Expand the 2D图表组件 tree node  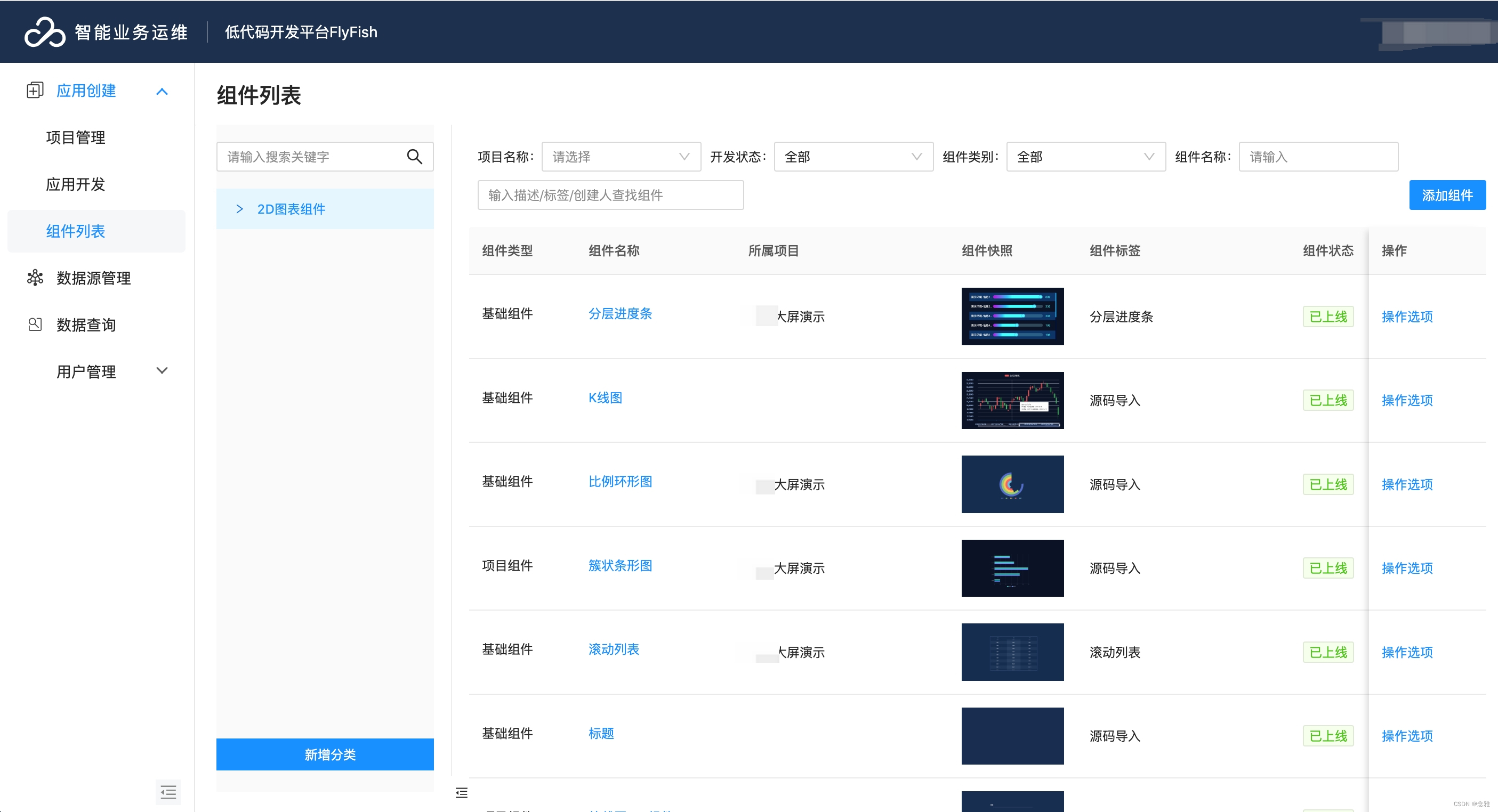click(239, 209)
